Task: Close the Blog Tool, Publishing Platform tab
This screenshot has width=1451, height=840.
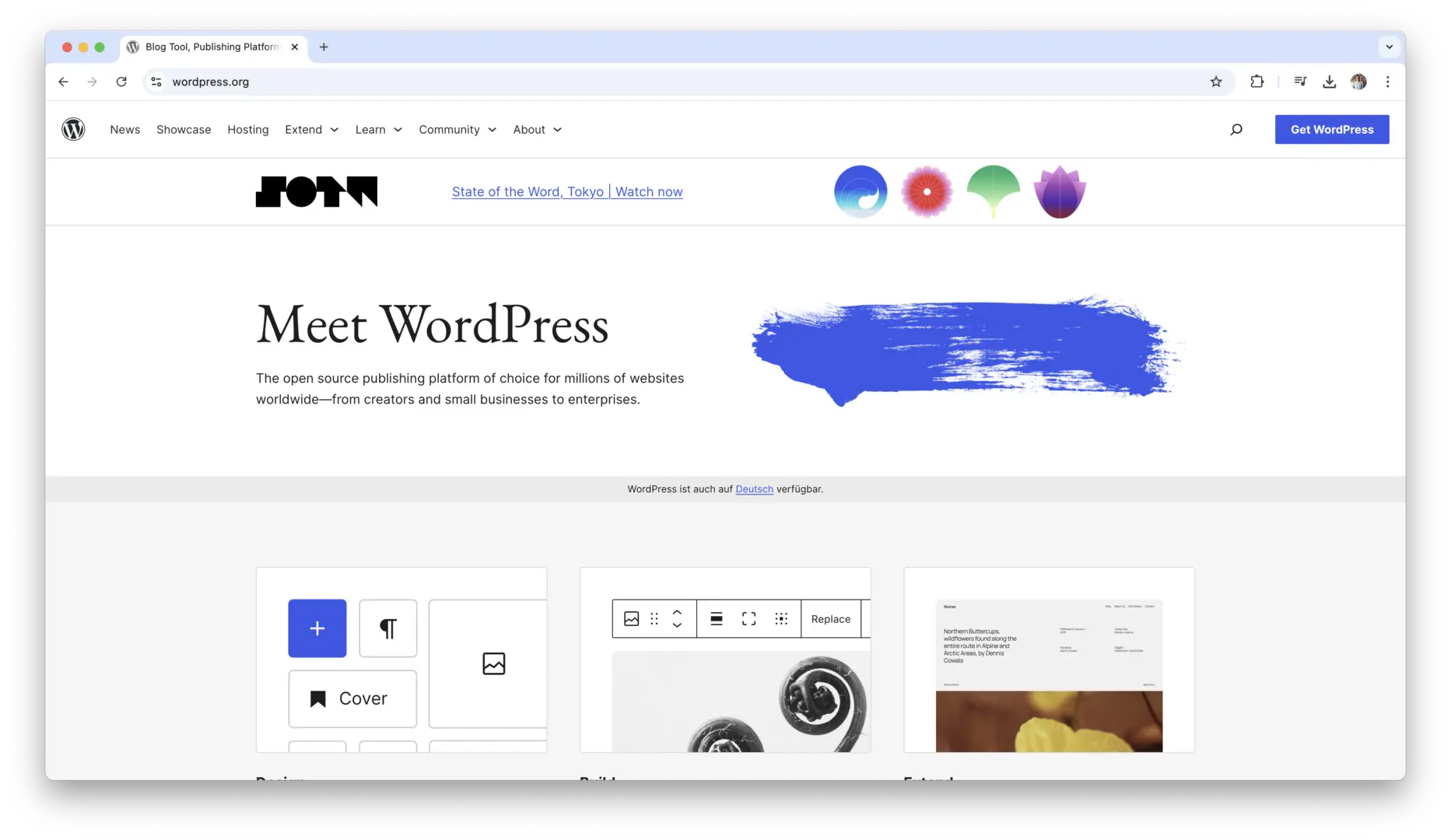Action: (295, 47)
